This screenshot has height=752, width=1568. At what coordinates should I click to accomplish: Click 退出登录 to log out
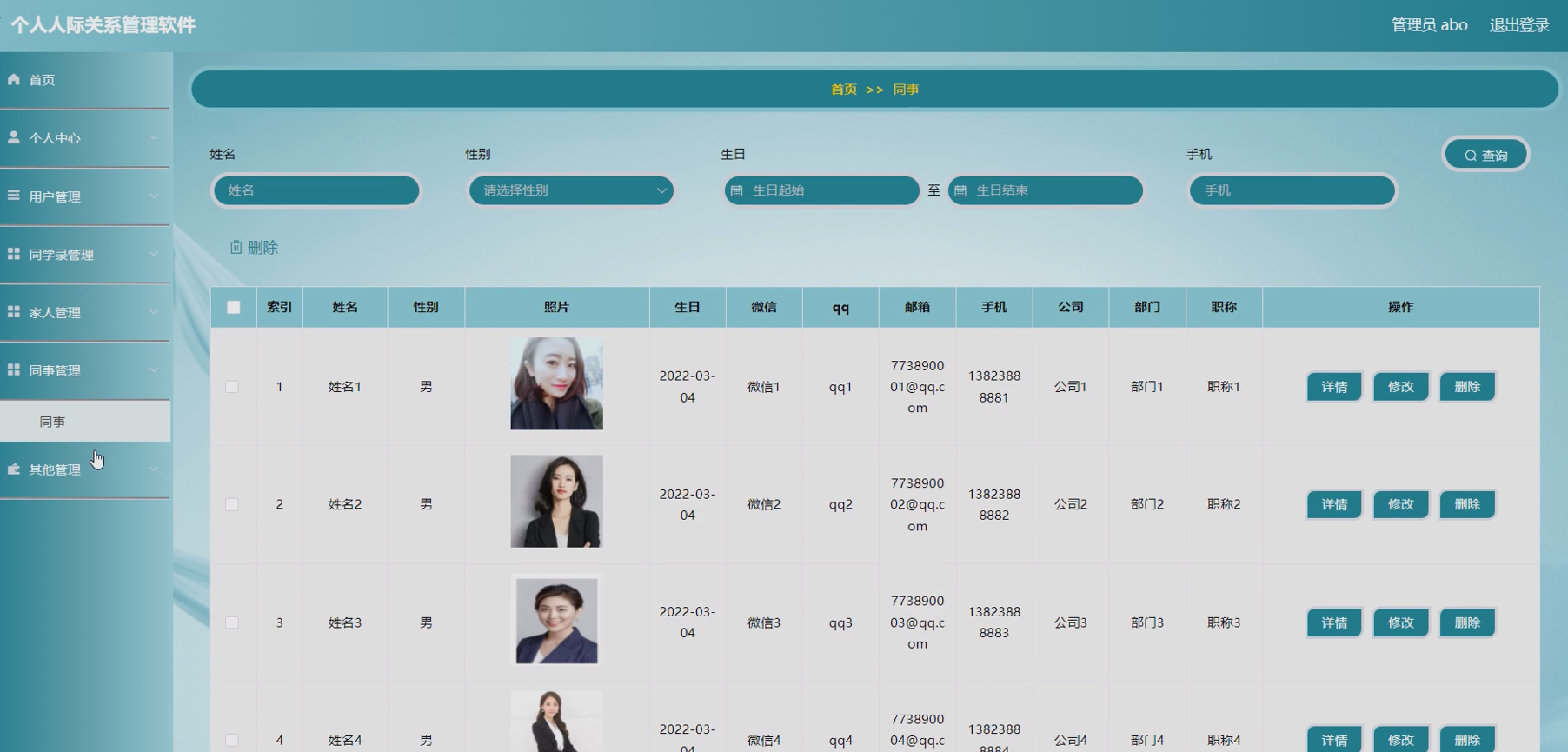(x=1519, y=25)
